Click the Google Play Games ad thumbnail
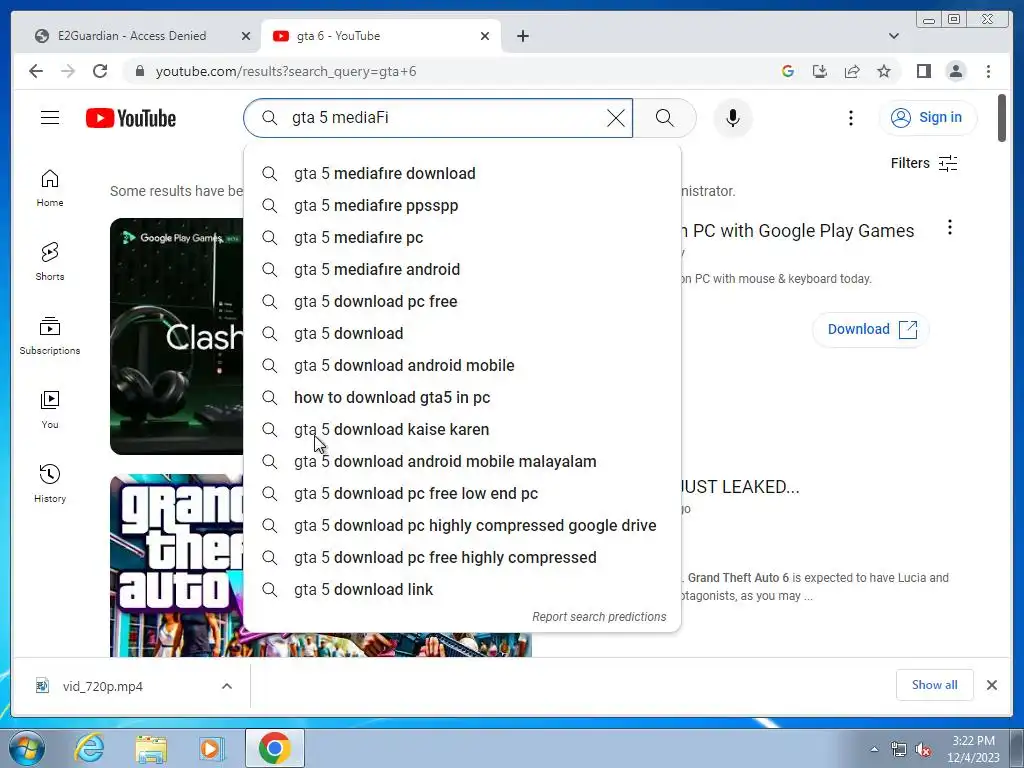 click(176, 336)
